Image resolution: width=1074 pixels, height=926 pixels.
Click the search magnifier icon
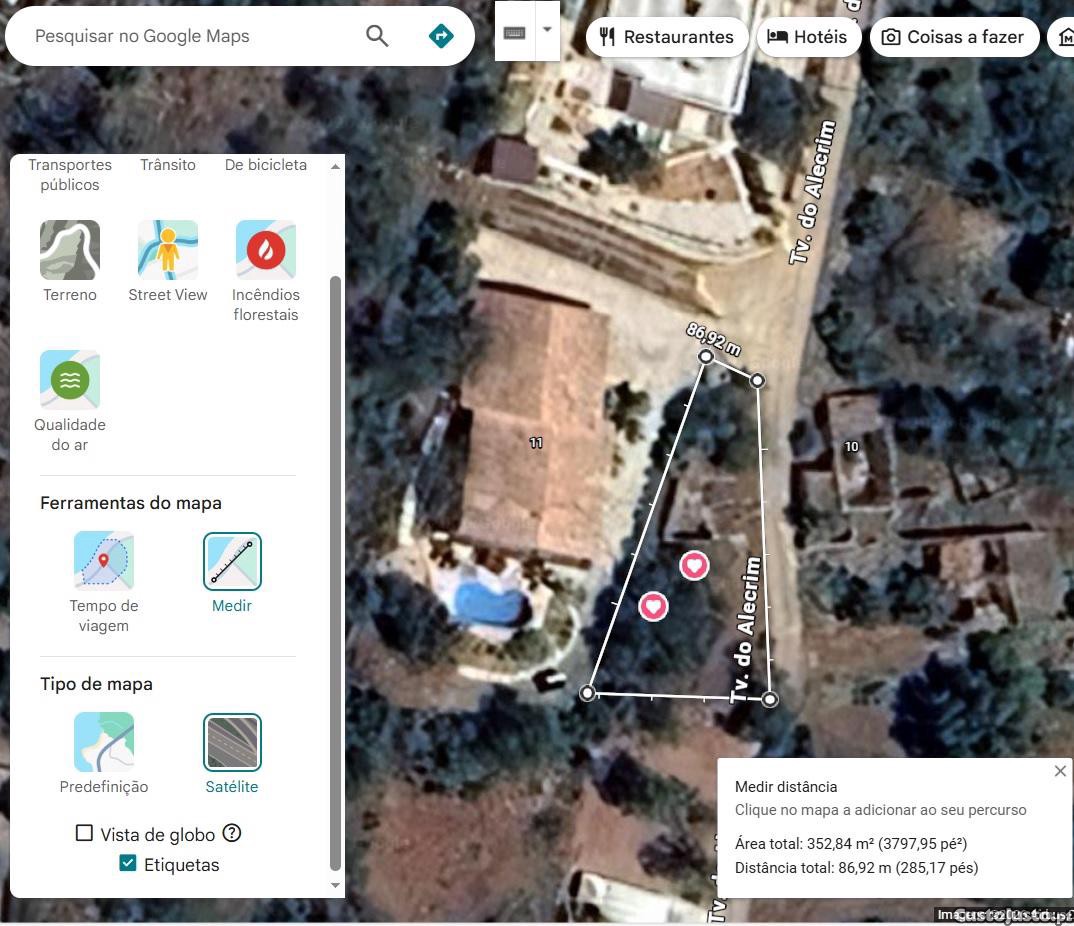377,36
